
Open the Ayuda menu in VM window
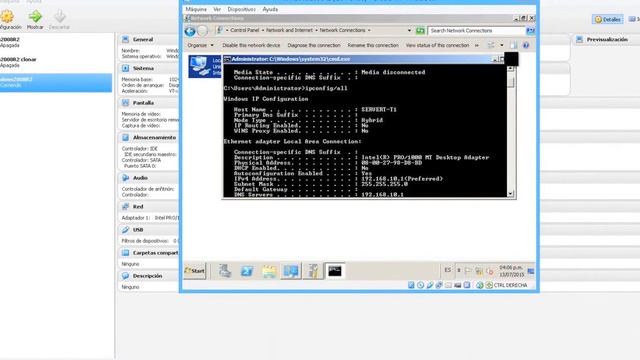(270, 9)
